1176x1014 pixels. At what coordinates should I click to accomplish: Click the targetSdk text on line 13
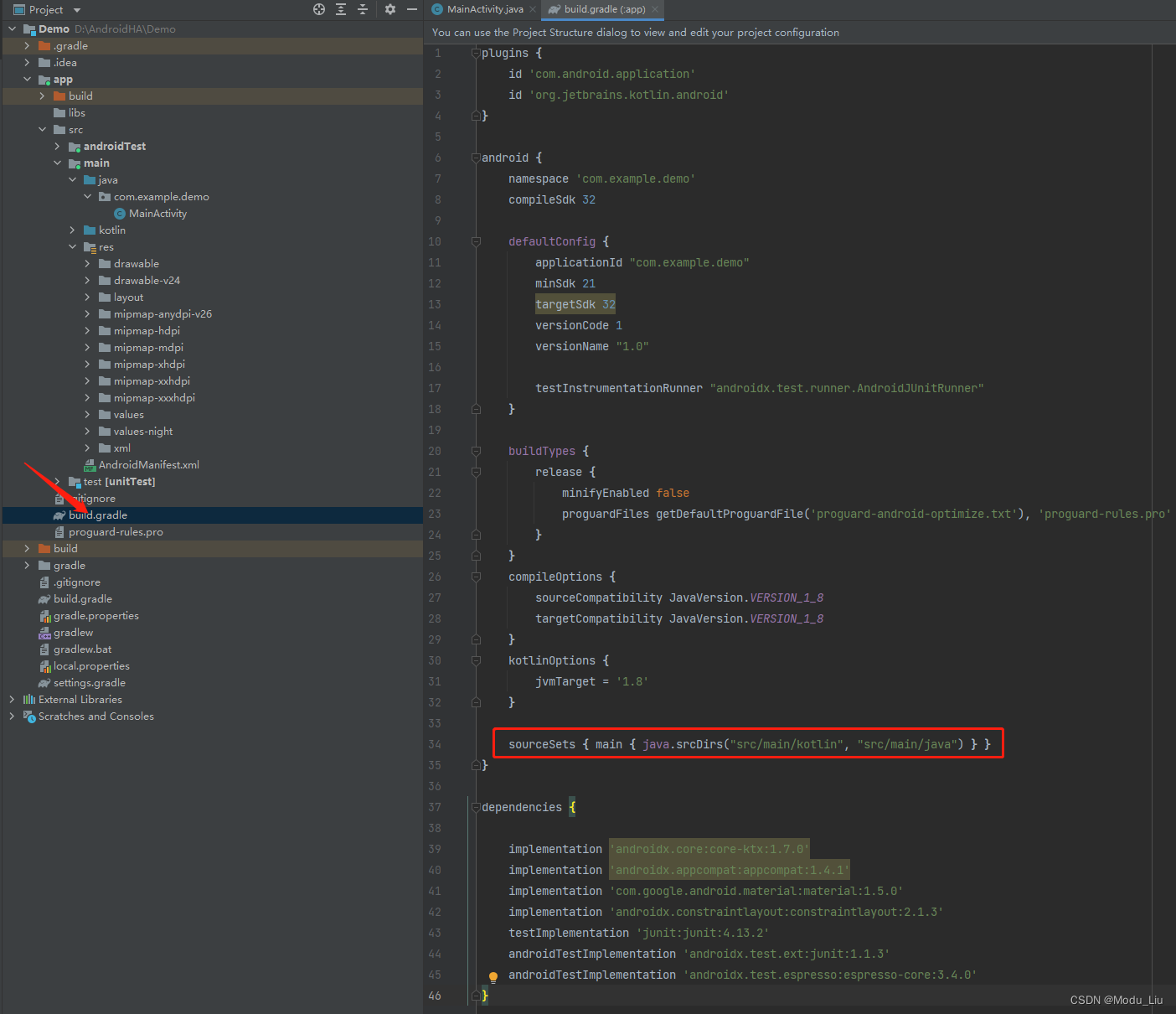[565, 304]
